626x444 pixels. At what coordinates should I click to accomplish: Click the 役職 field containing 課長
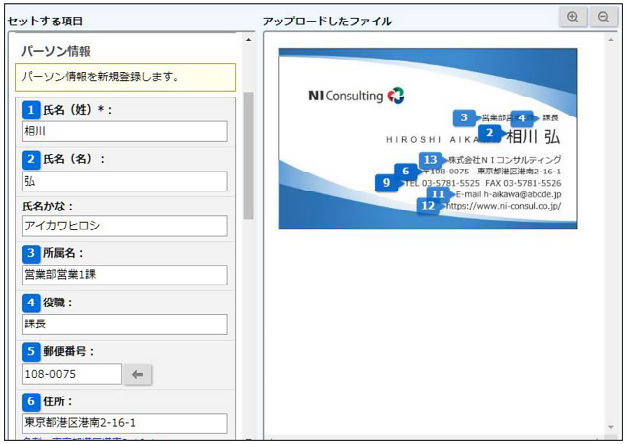[x=124, y=324]
